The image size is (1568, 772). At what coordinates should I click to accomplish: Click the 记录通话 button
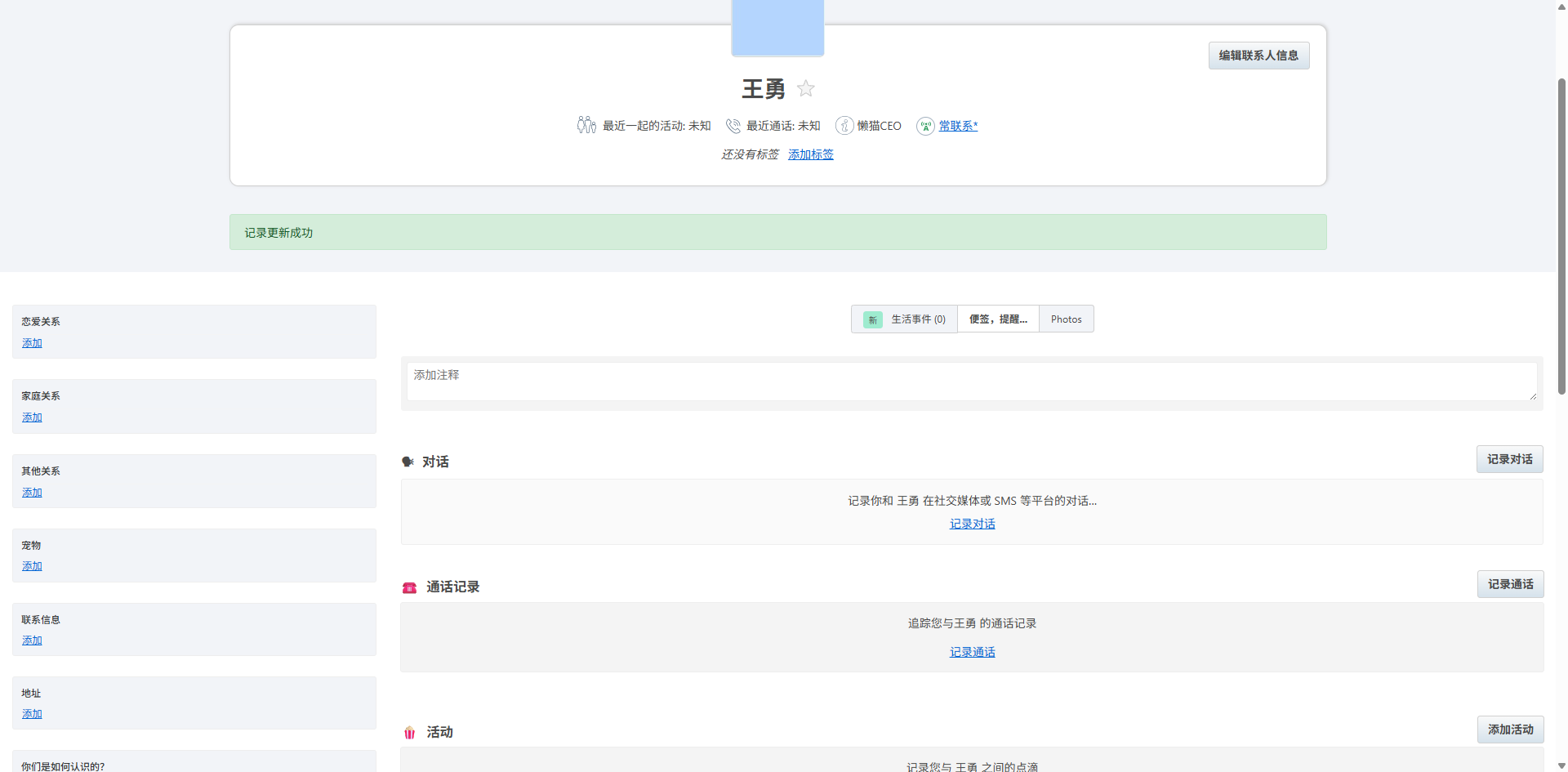click(1510, 584)
